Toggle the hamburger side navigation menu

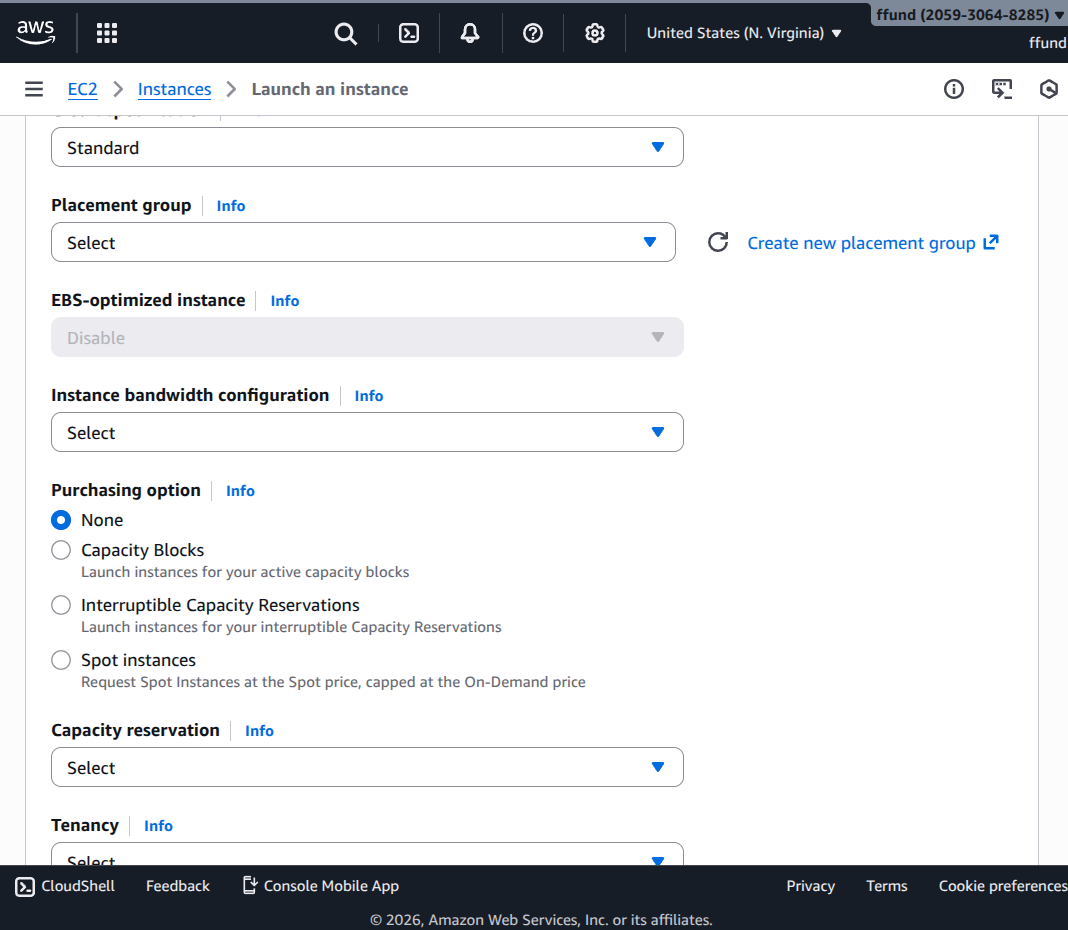pyautogui.click(x=34, y=89)
